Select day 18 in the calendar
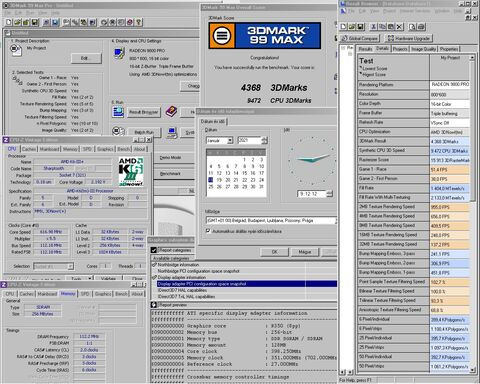480x384 pixels. coord(210,180)
